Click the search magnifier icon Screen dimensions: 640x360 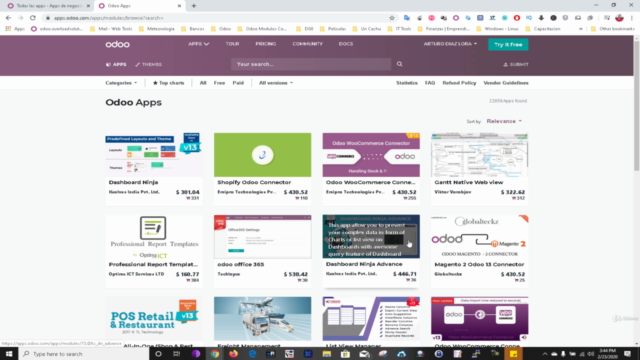coord(400,64)
